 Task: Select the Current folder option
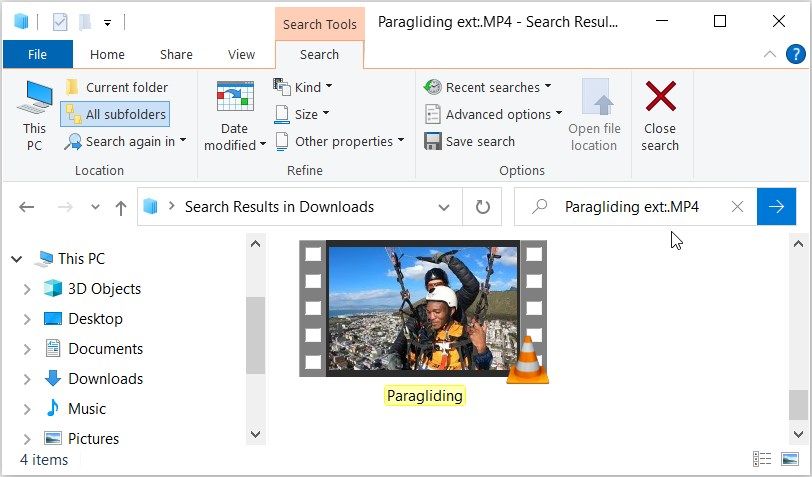click(116, 87)
